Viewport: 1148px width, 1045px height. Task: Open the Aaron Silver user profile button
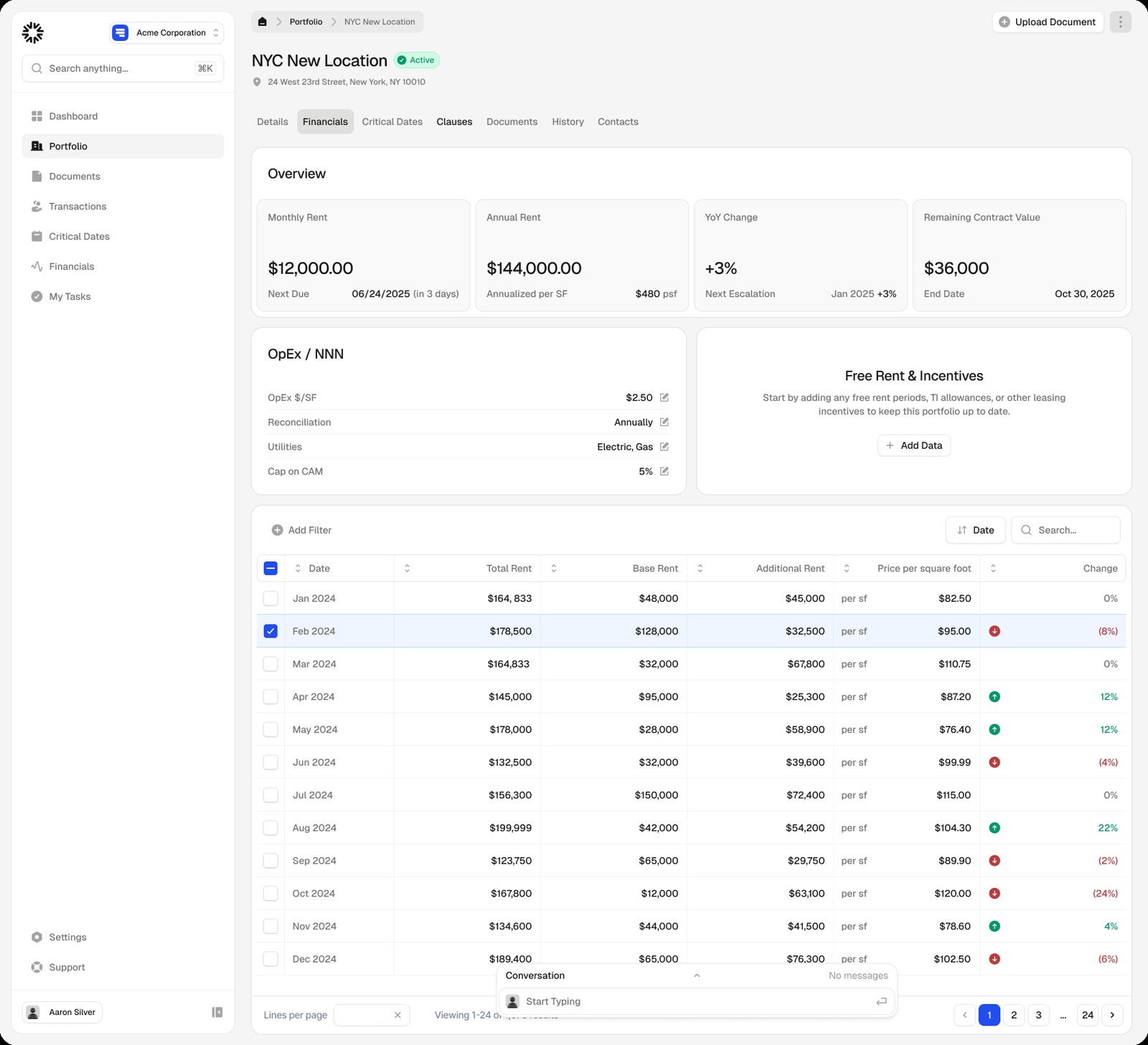(x=62, y=1012)
